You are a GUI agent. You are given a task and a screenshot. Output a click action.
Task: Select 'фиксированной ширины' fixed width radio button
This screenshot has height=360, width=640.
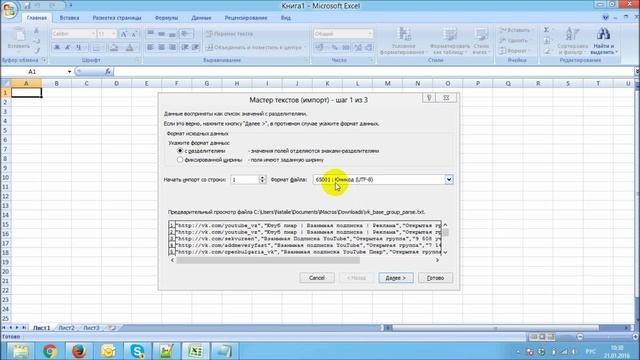point(180,160)
